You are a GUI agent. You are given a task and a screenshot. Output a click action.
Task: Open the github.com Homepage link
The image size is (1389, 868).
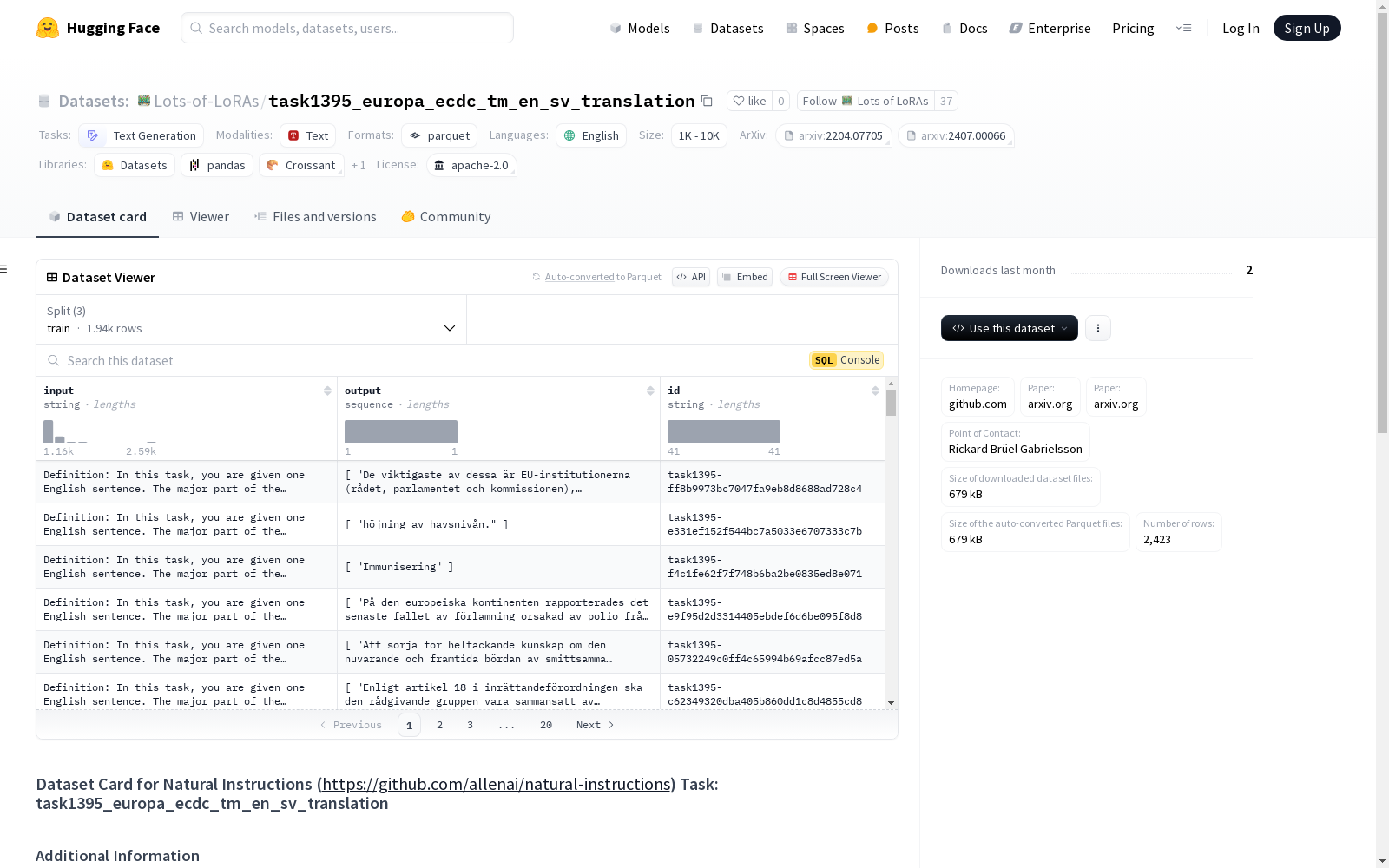(978, 397)
